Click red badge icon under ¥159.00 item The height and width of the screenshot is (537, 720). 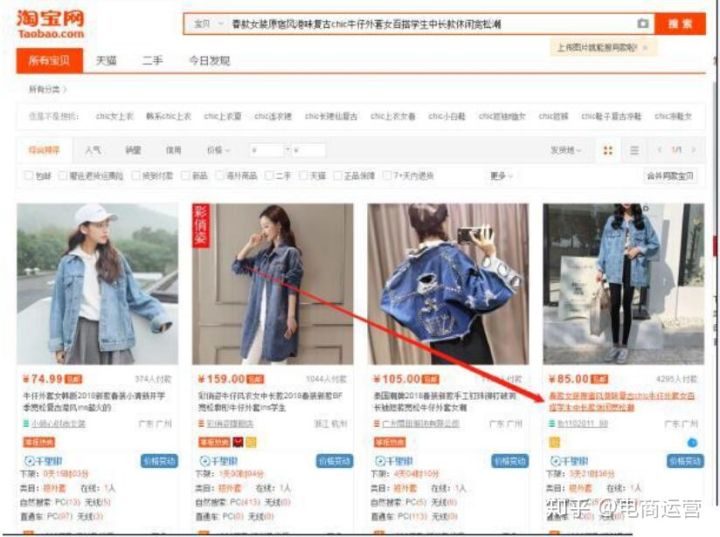click(238, 442)
